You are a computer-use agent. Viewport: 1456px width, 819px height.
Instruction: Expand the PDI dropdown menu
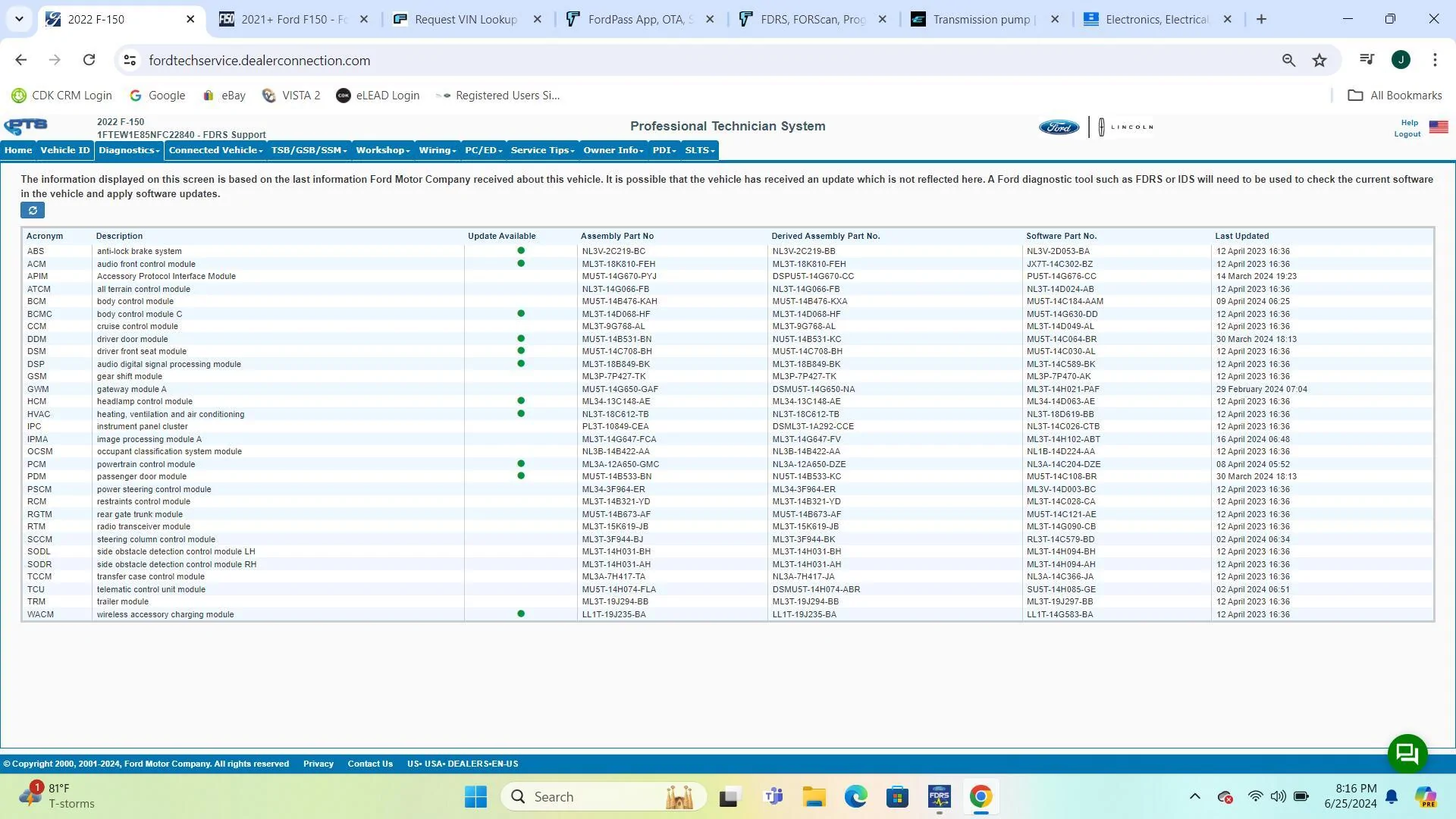click(x=664, y=150)
